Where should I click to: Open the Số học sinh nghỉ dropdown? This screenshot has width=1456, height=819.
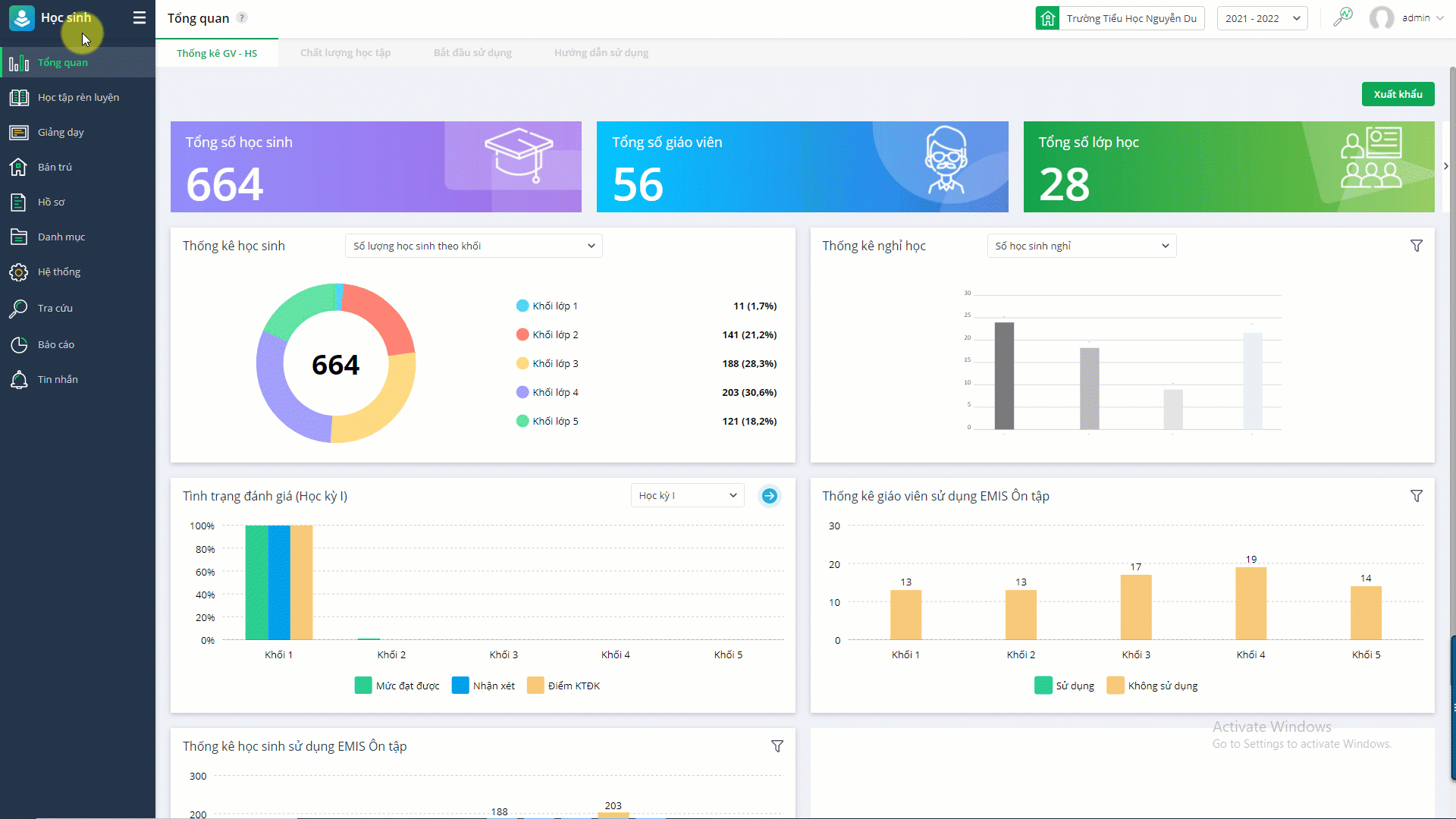[1081, 246]
